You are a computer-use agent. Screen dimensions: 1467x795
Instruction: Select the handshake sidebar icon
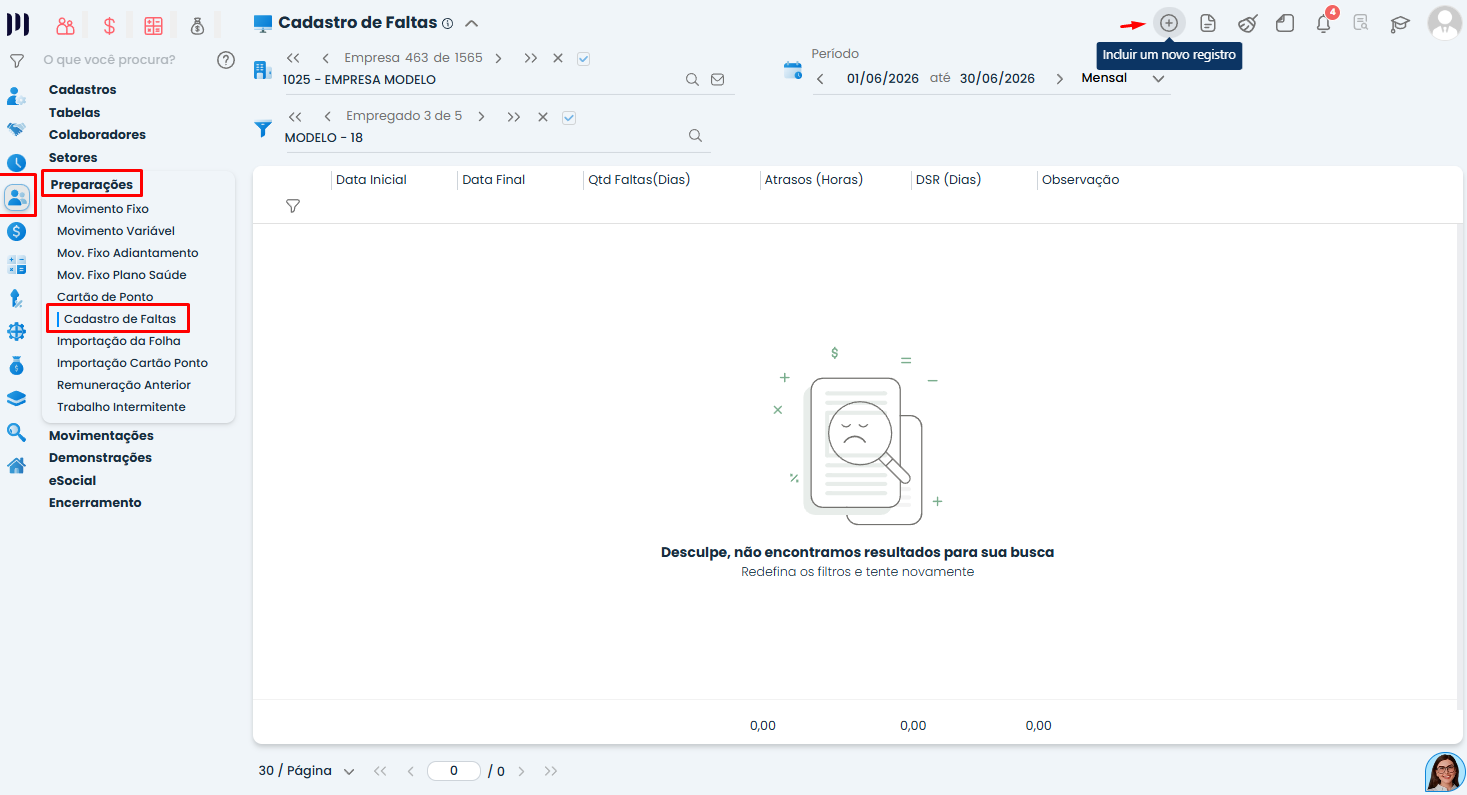16,129
